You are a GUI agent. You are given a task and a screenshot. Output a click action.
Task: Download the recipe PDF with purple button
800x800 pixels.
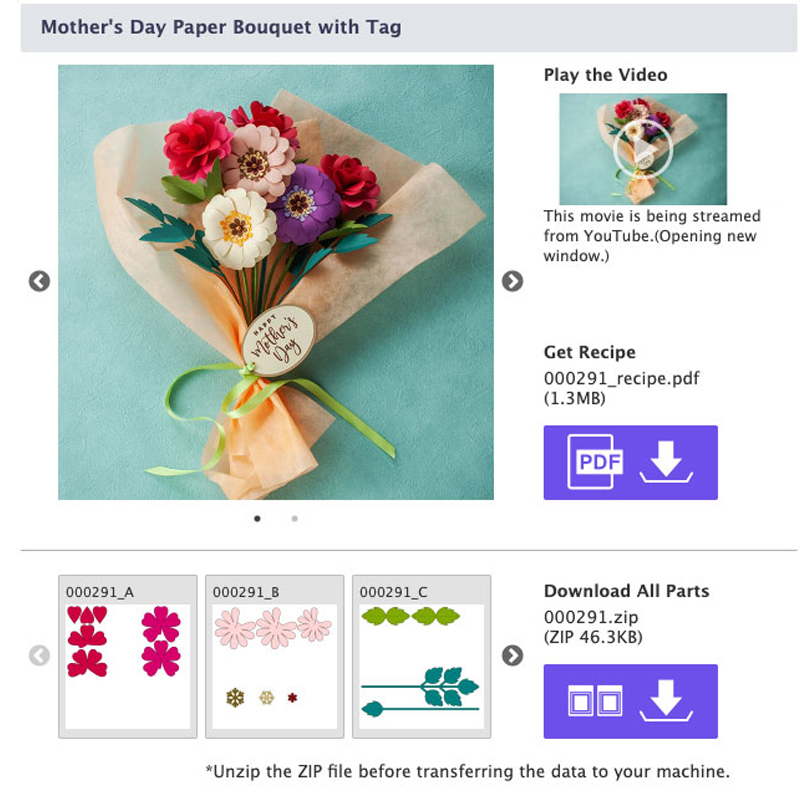click(x=631, y=462)
